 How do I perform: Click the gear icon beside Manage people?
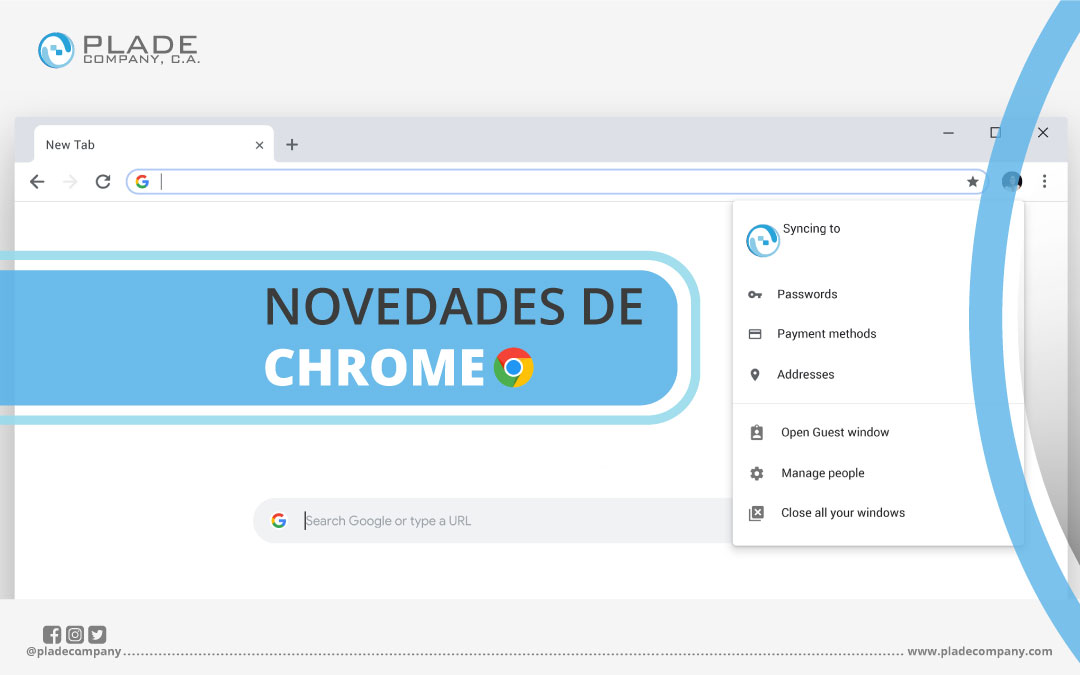pos(756,473)
